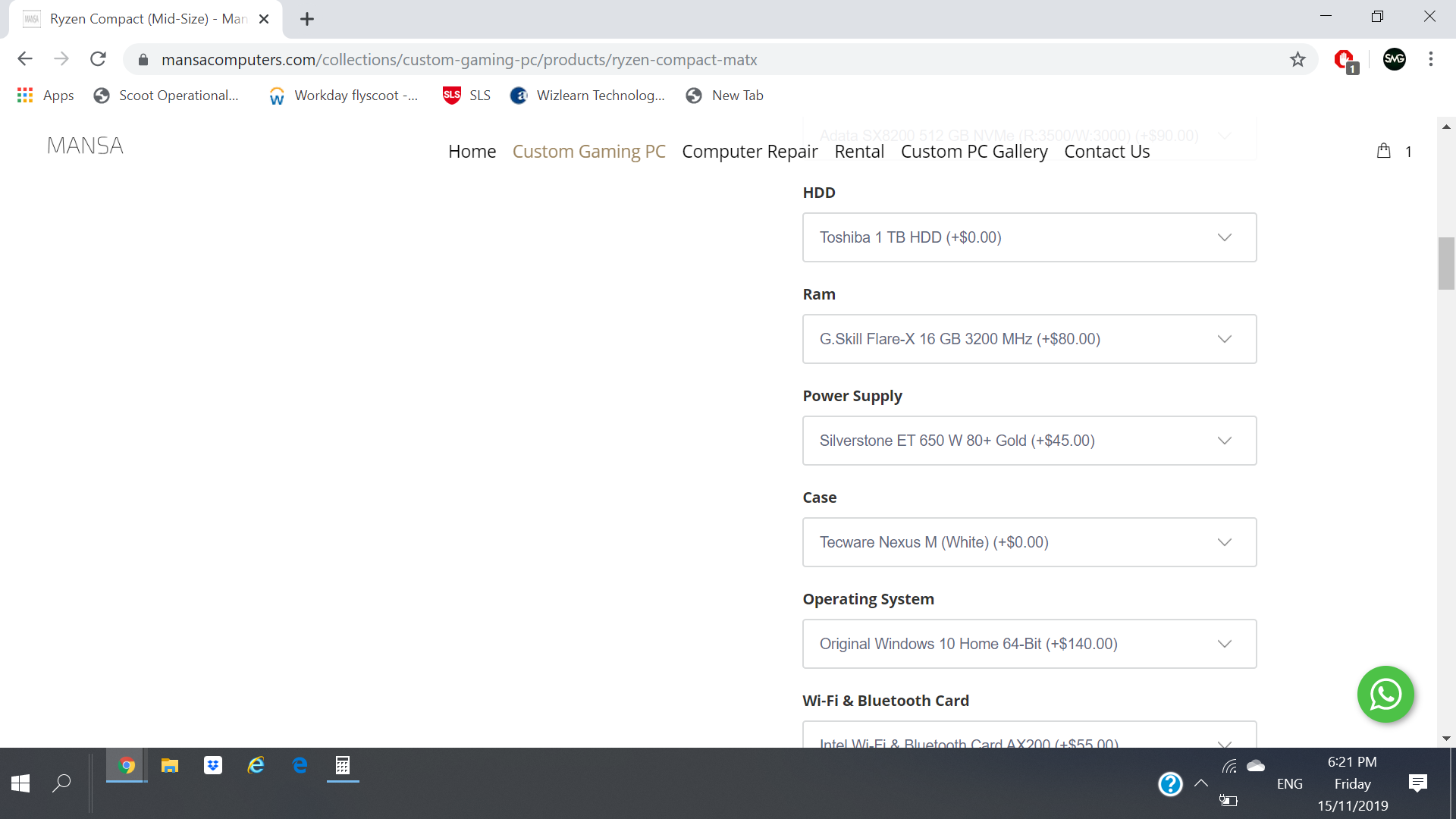This screenshot has height=819, width=1456.
Task: Click the scrollbar down arrow
Action: pos(1446,739)
